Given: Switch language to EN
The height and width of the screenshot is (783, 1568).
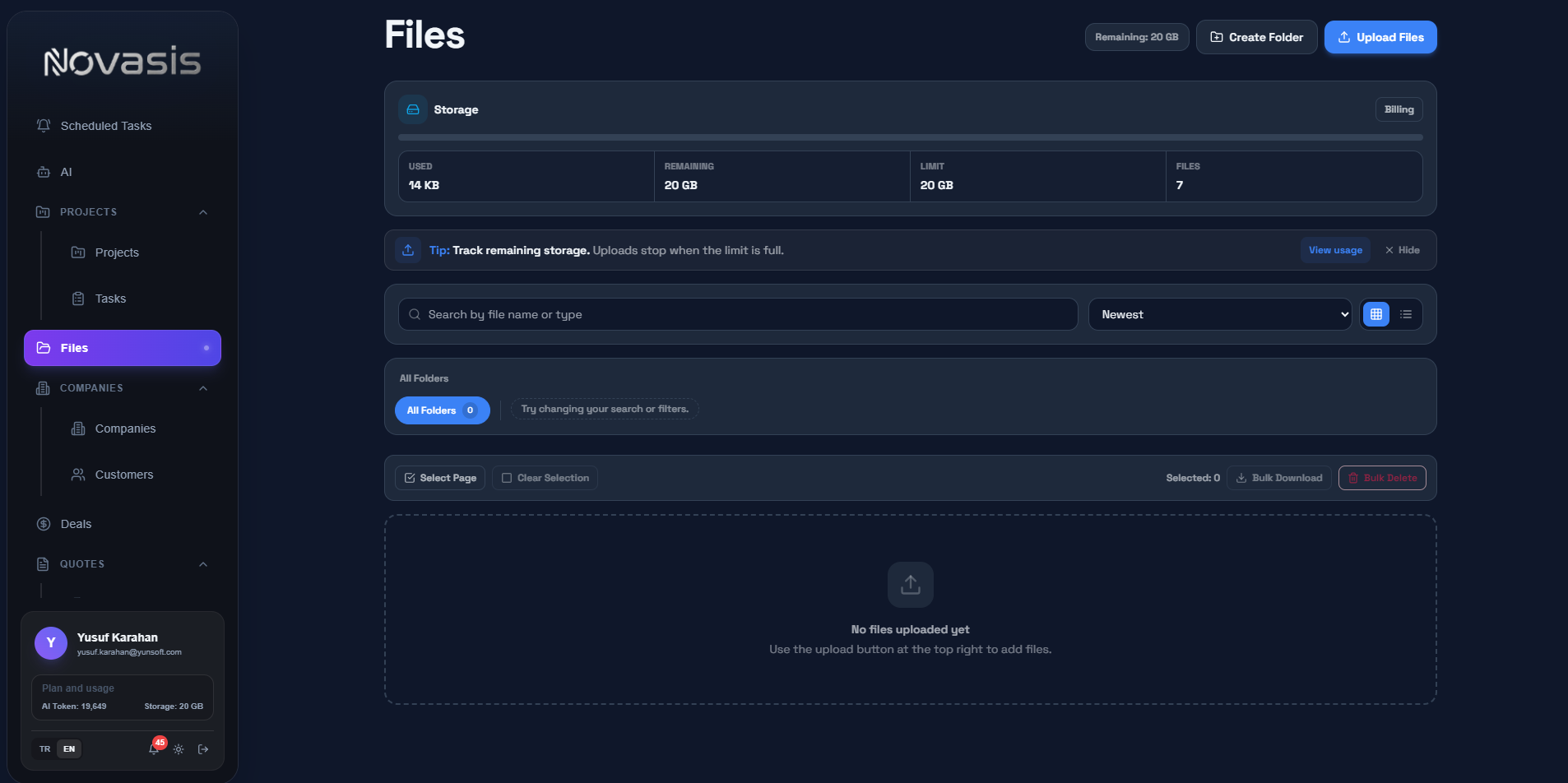Looking at the screenshot, I should pyautogui.click(x=69, y=749).
